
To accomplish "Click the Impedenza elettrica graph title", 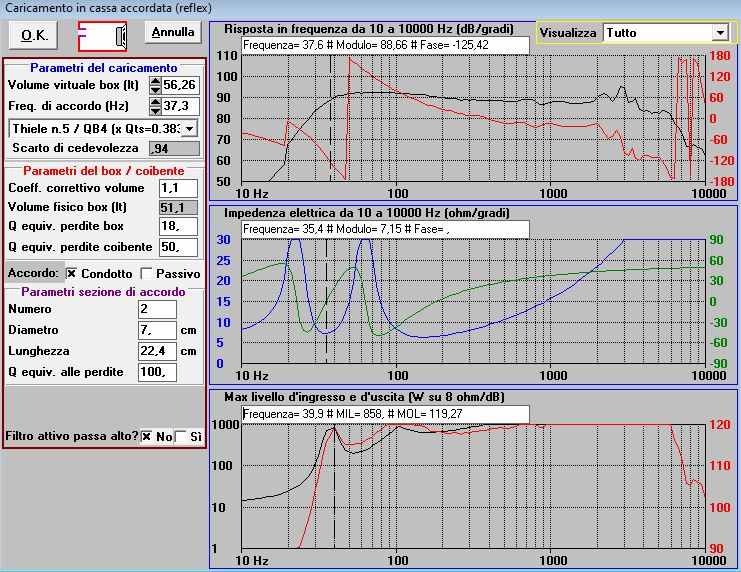I will click(367, 213).
